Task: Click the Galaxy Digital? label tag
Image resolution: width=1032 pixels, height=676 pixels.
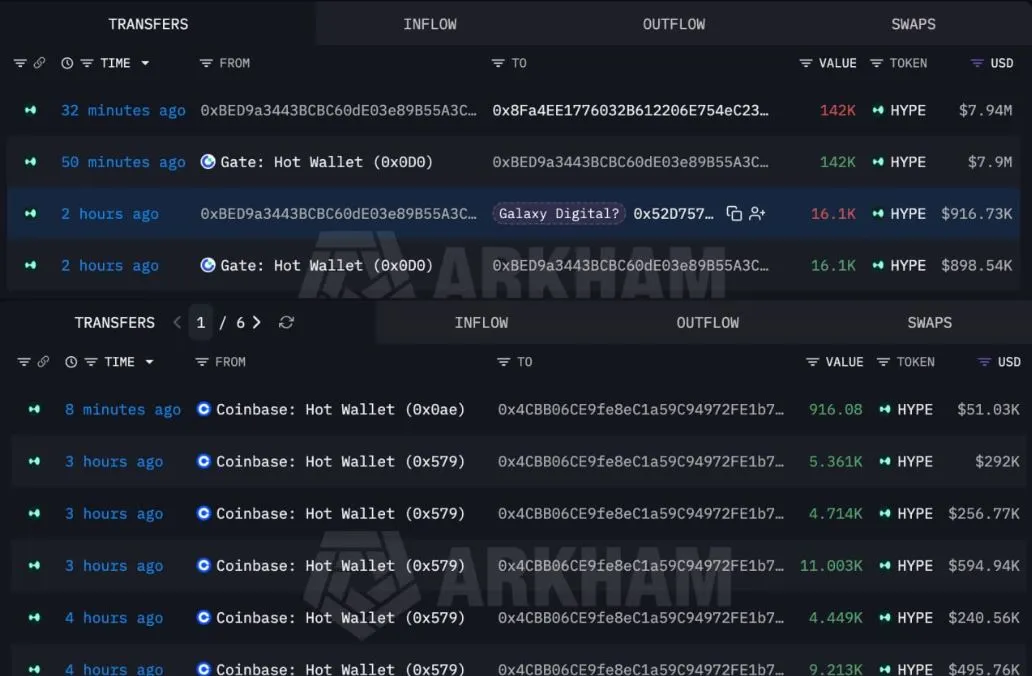Action: click(x=559, y=214)
